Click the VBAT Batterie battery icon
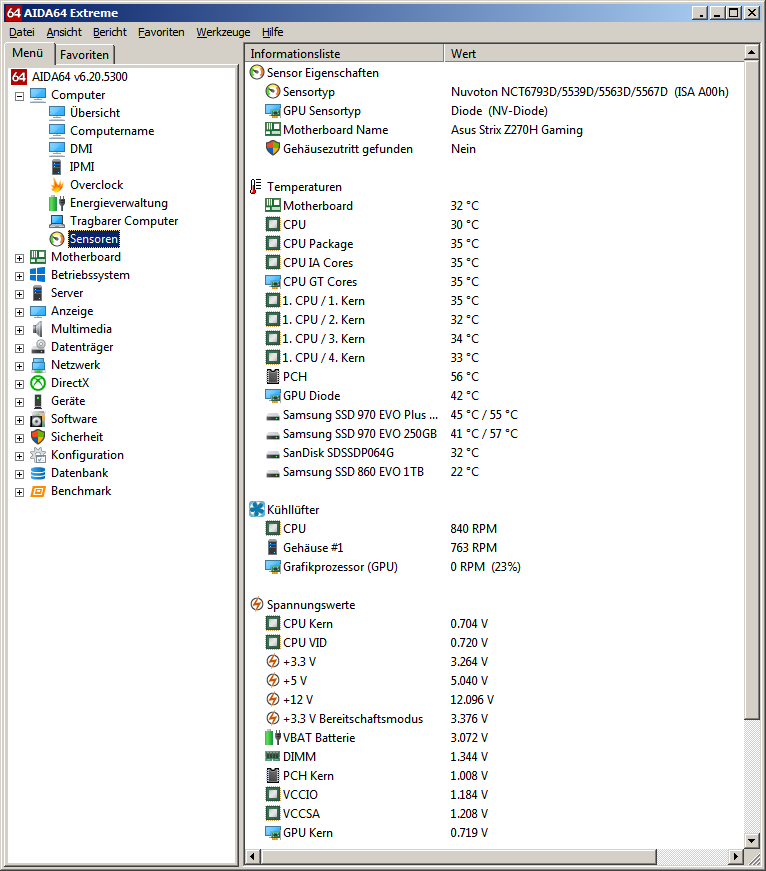 point(272,738)
